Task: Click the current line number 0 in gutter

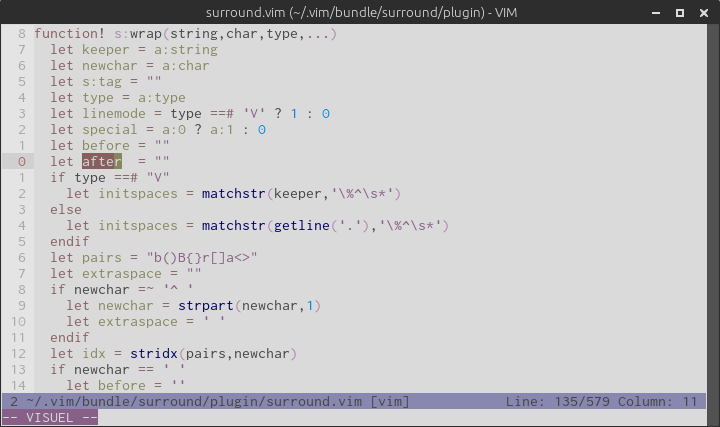Action: click(x=22, y=162)
